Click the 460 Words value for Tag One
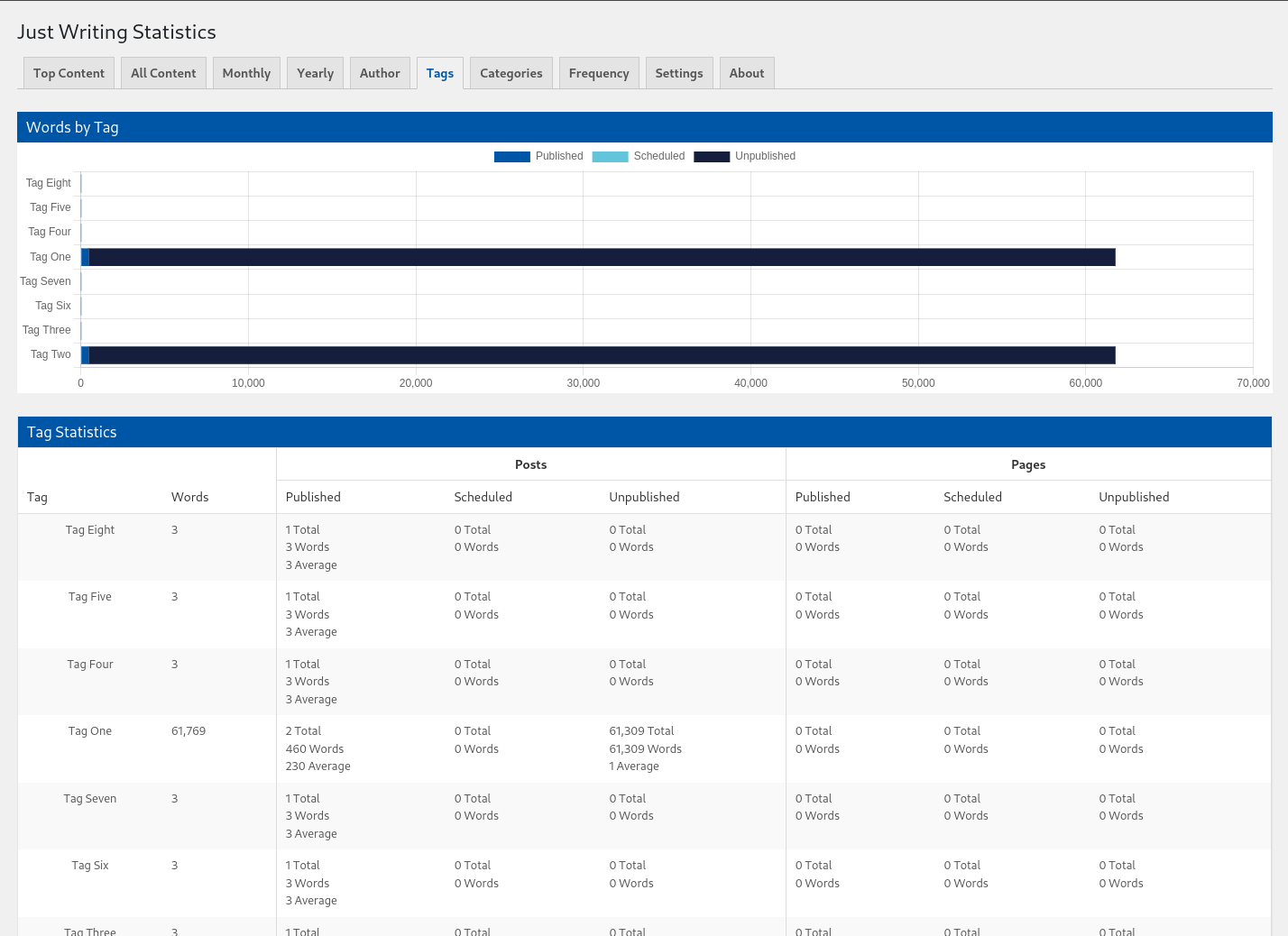Image resolution: width=1288 pixels, height=936 pixels. click(x=315, y=749)
